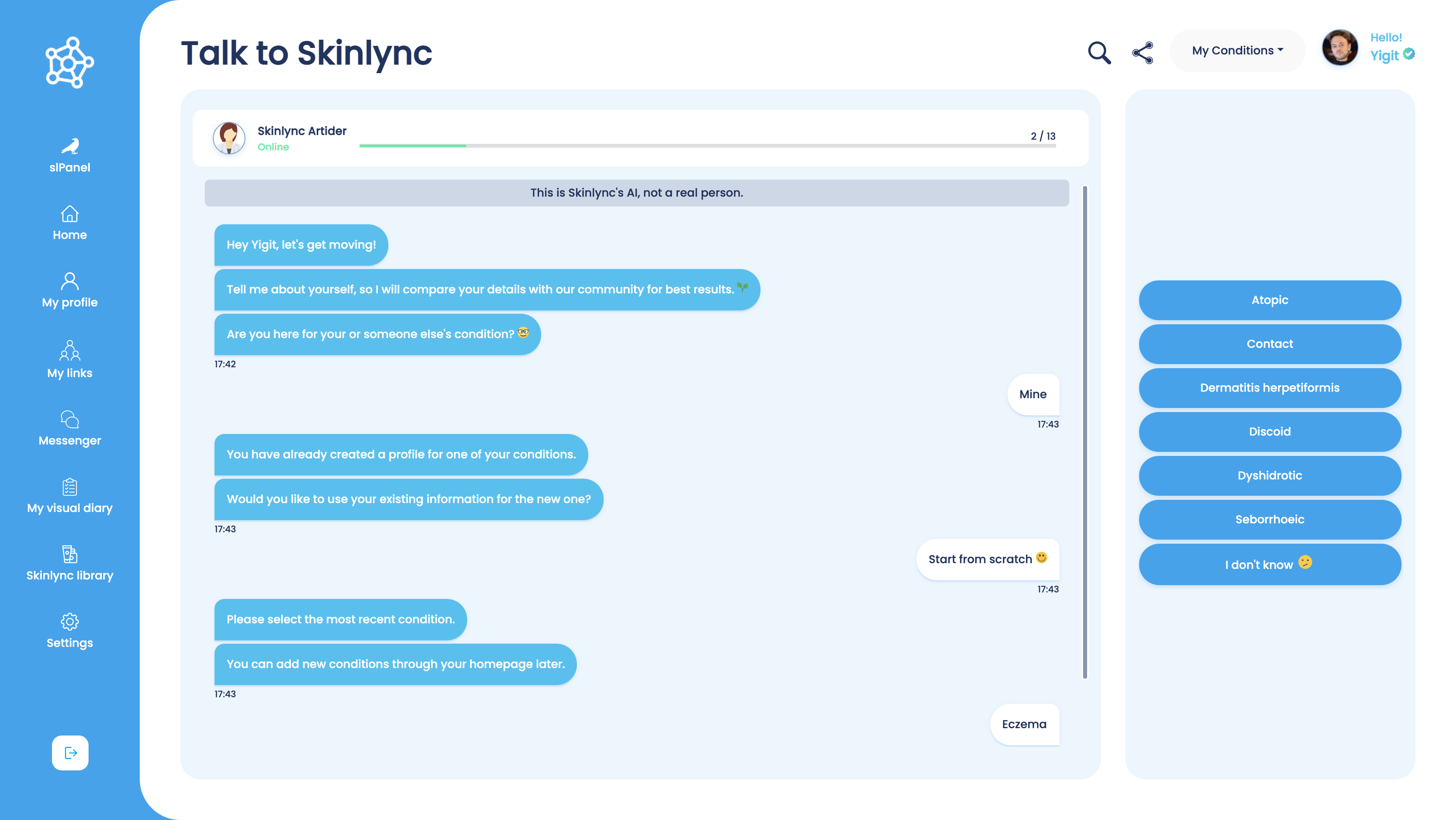Image resolution: width=1456 pixels, height=820 pixels.
Task: Select I don't know option
Action: click(x=1270, y=564)
